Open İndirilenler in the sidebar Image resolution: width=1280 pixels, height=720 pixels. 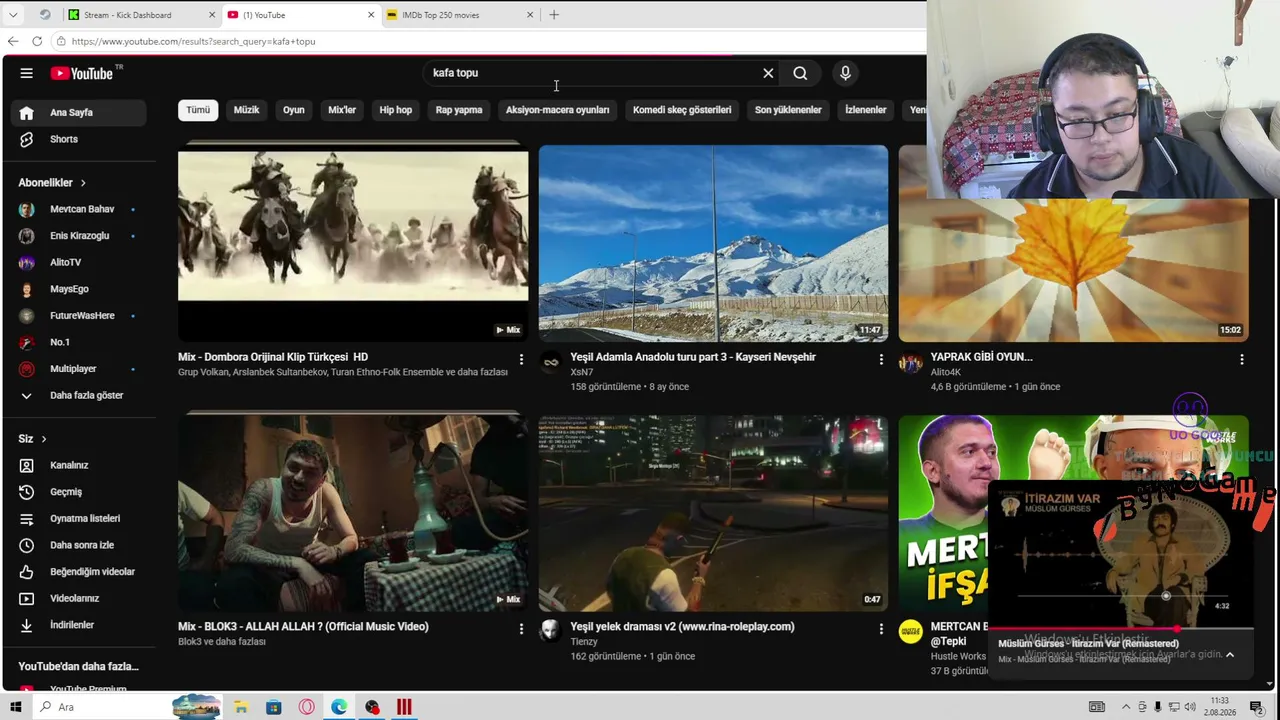click(x=78, y=625)
